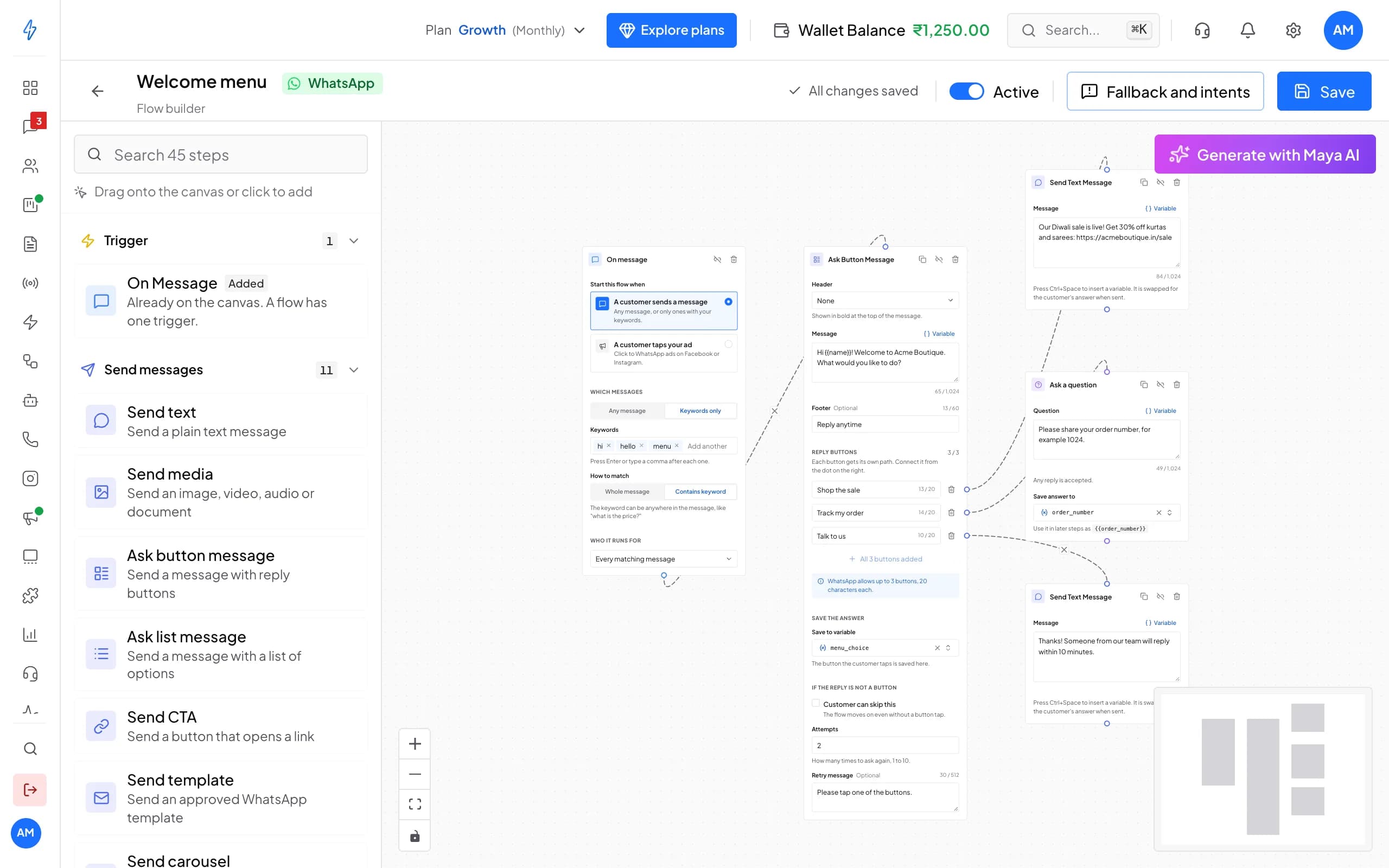Fit the canvas to view
Screen dimensions: 1389x868
point(415,805)
